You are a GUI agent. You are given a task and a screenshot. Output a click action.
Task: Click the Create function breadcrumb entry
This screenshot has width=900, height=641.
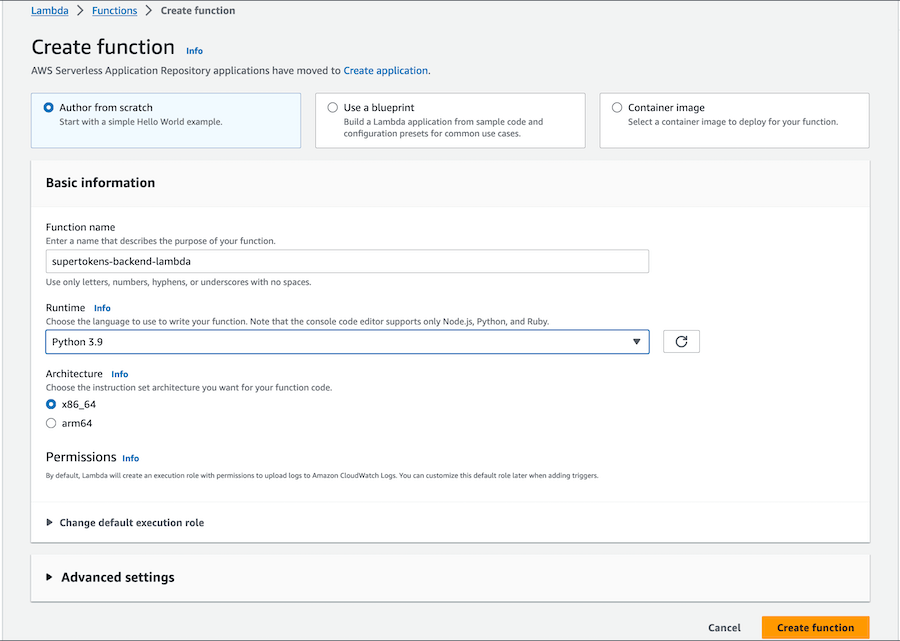click(197, 10)
